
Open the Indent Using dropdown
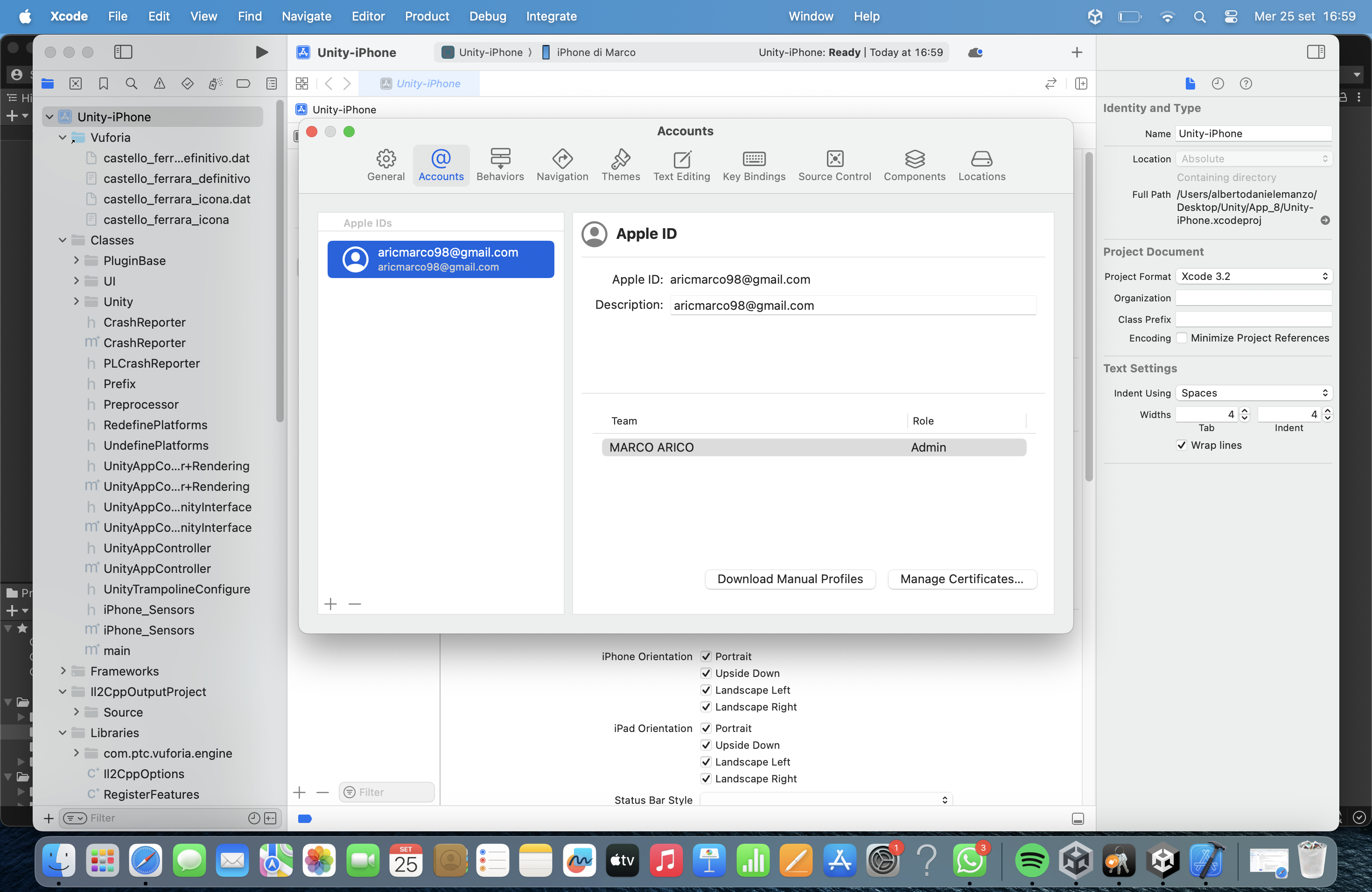1254,393
